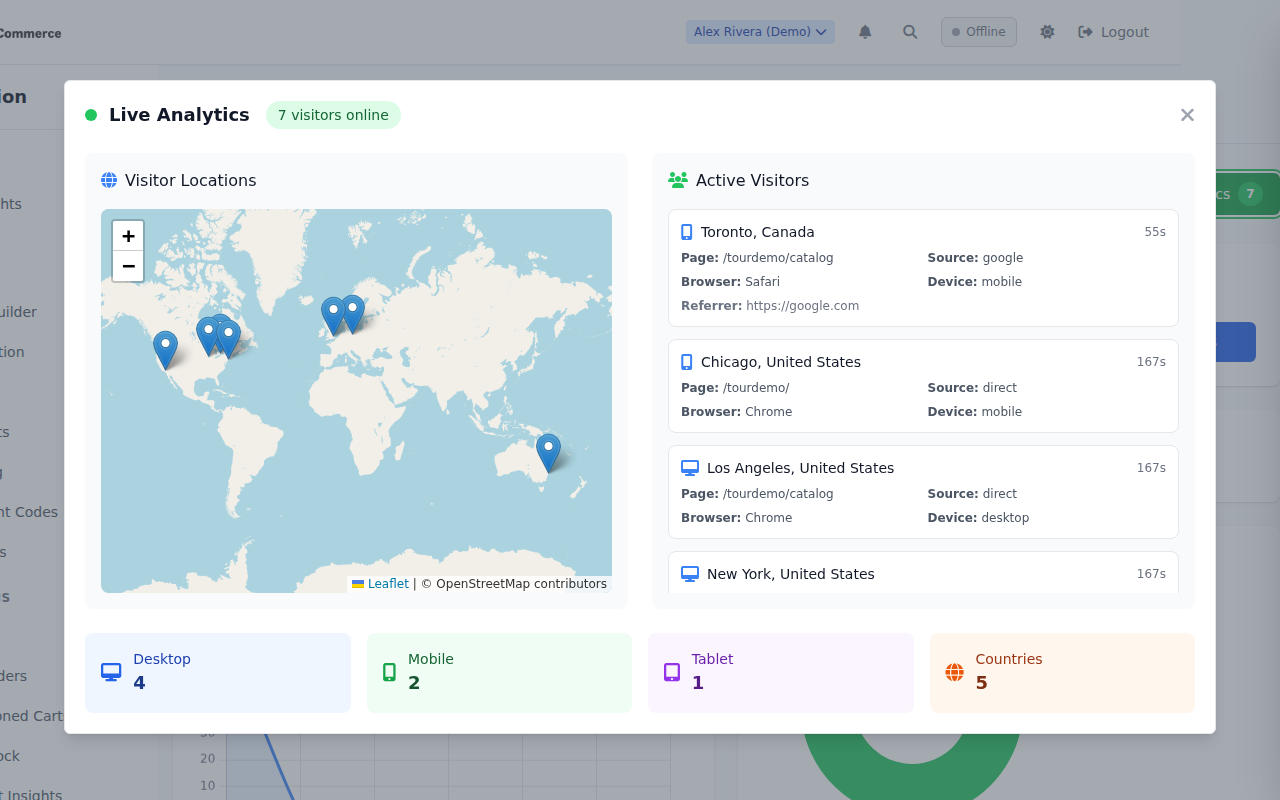
Task: Click the 55s time on Toronto card
Action: pyautogui.click(x=1155, y=232)
